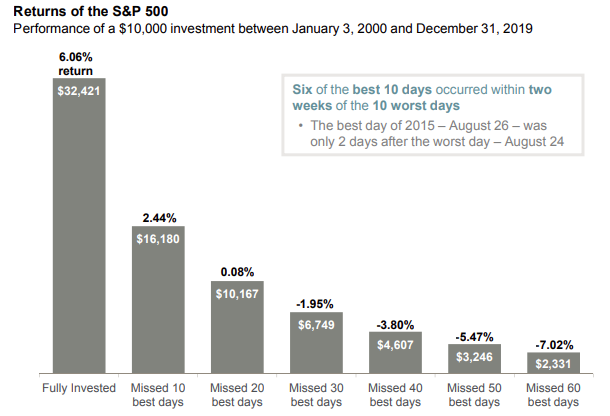Click the "Returns of the S&P 500" title
The width and height of the screenshot is (610, 416).
pyautogui.click(x=83, y=11)
